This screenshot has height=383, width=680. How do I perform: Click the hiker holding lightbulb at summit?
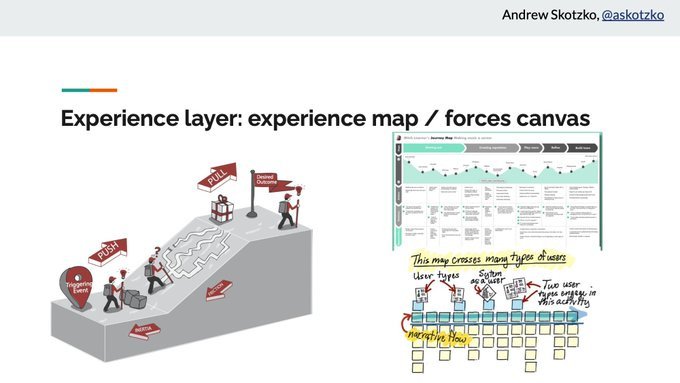pyautogui.click(x=290, y=208)
